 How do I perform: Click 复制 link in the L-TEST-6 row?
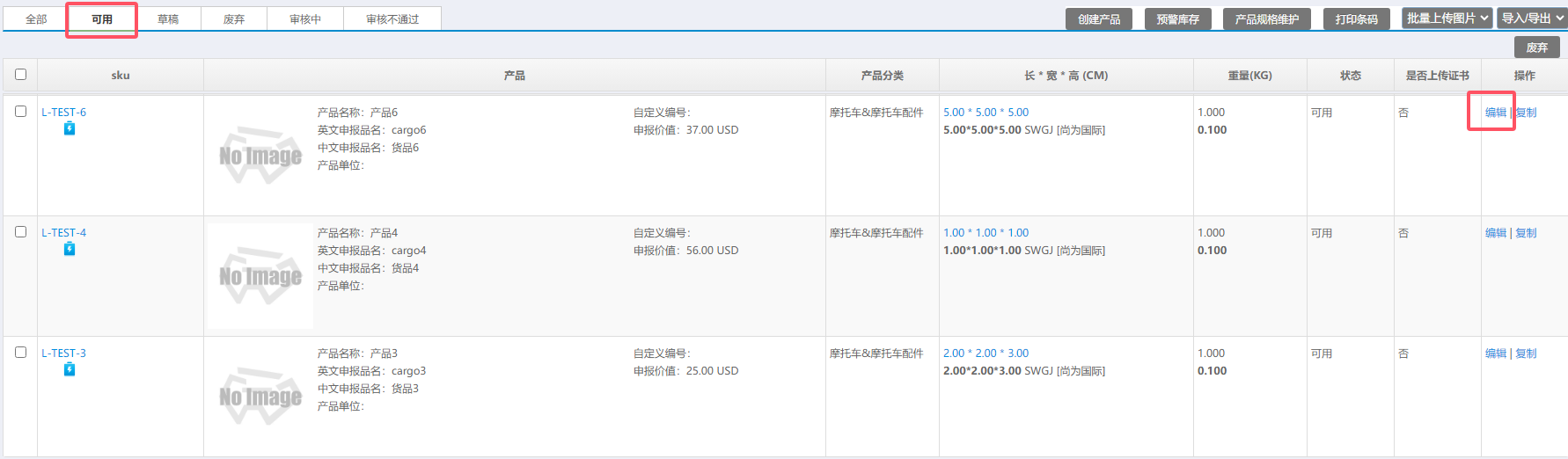[x=1526, y=113]
